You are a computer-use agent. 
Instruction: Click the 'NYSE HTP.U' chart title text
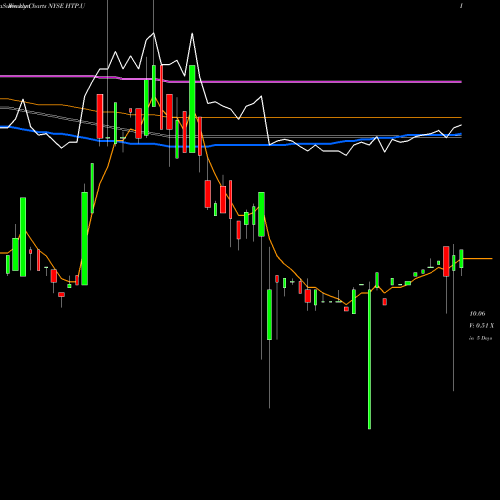(66, 6)
